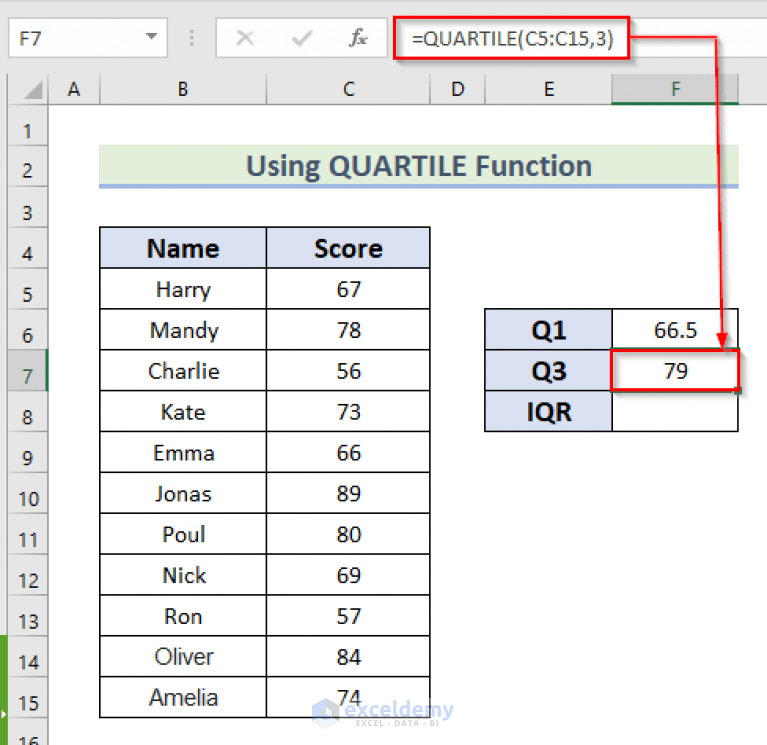Open the Insert Function fx dialog
Viewport: 767px width, 745px height.
tap(358, 38)
